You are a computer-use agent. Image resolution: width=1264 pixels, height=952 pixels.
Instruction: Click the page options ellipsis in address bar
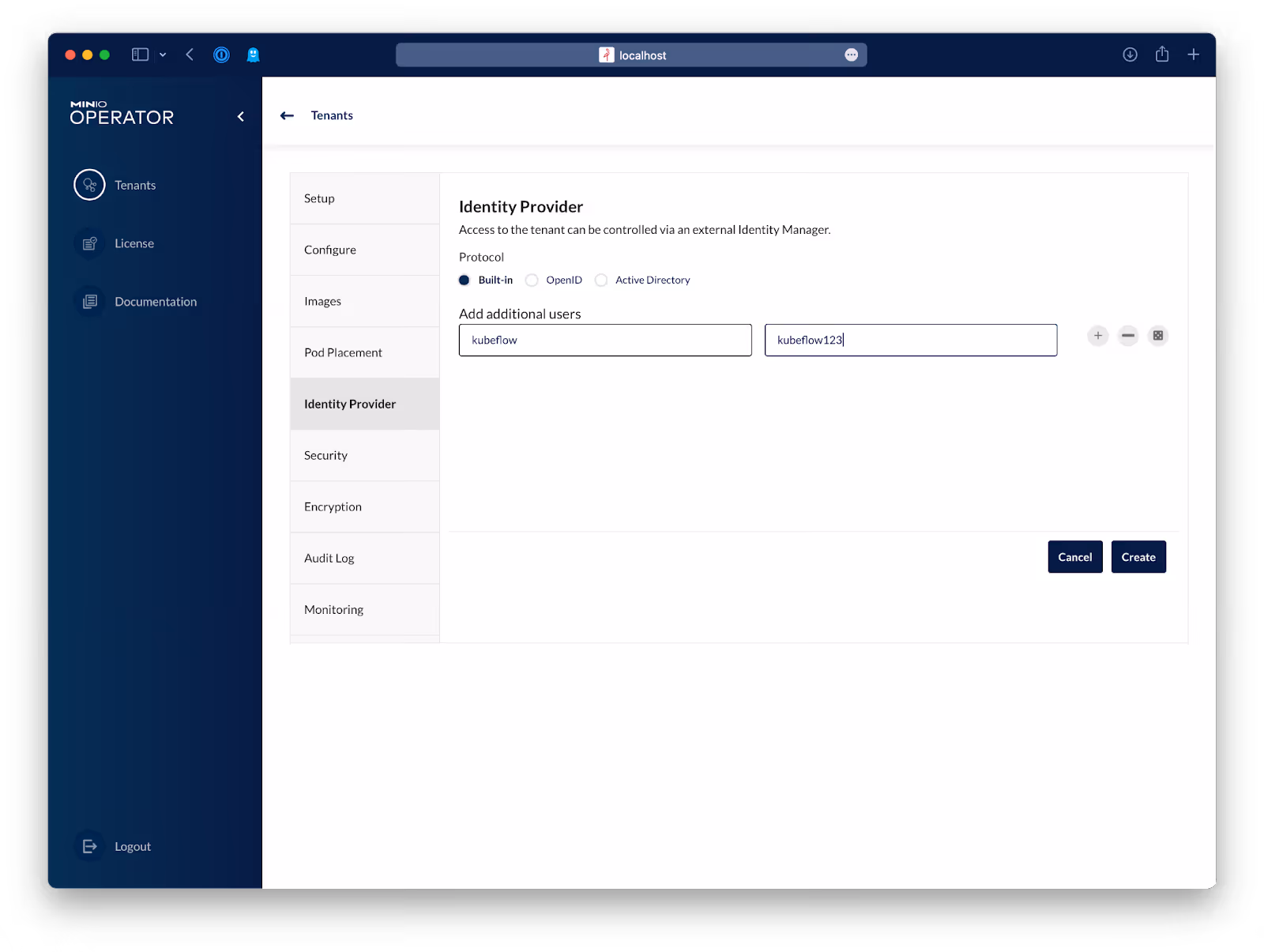(x=852, y=55)
